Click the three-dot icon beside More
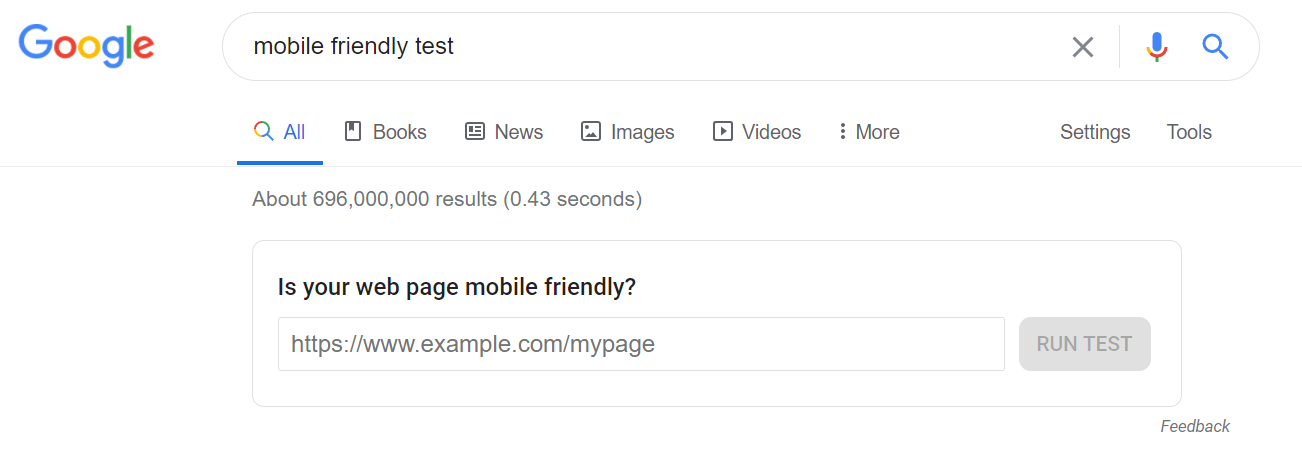 [x=843, y=131]
